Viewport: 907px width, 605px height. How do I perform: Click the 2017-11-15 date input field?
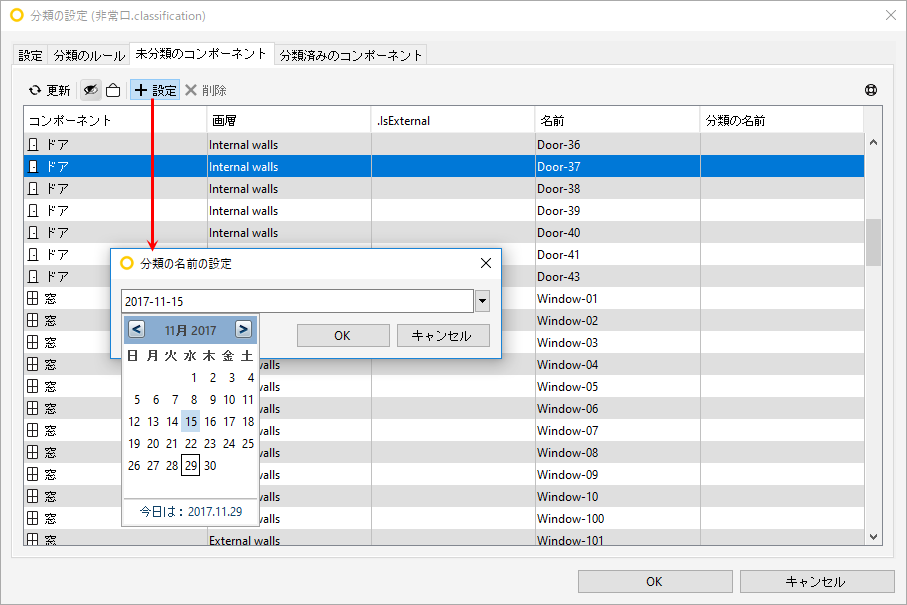(297, 301)
